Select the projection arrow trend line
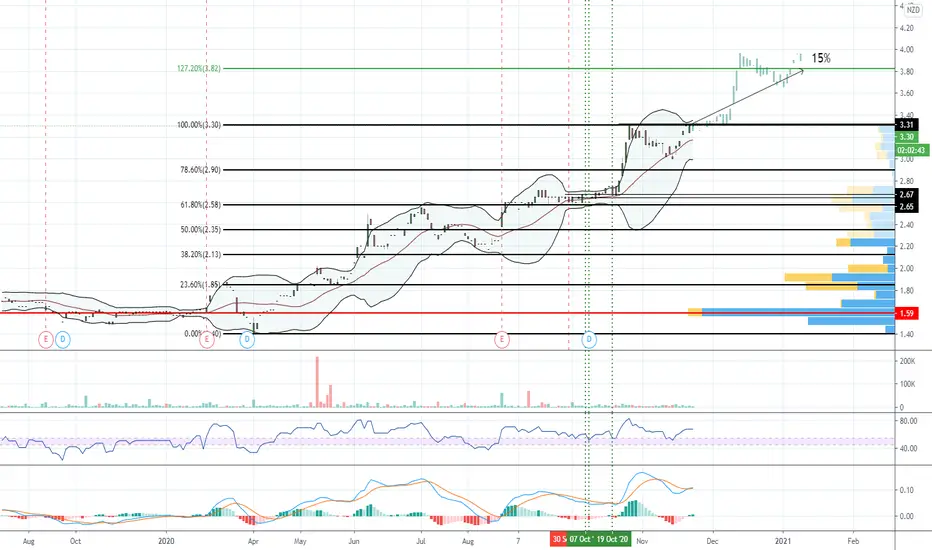This screenshot has width=932, height=550. 748,97
